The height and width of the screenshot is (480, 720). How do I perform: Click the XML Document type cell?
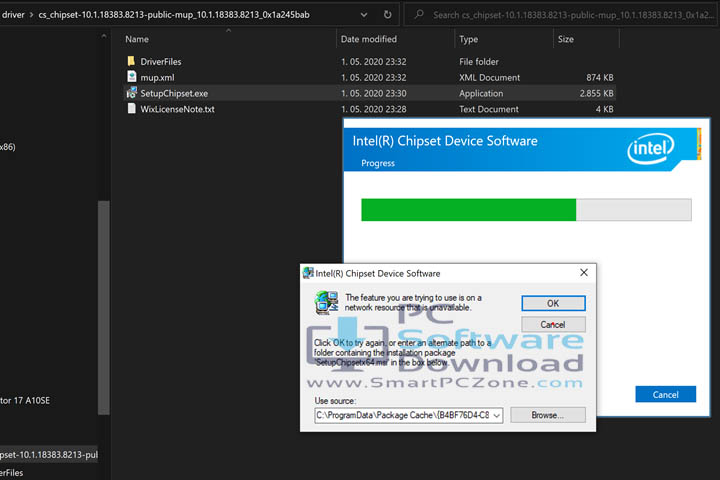[x=489, y=78]
